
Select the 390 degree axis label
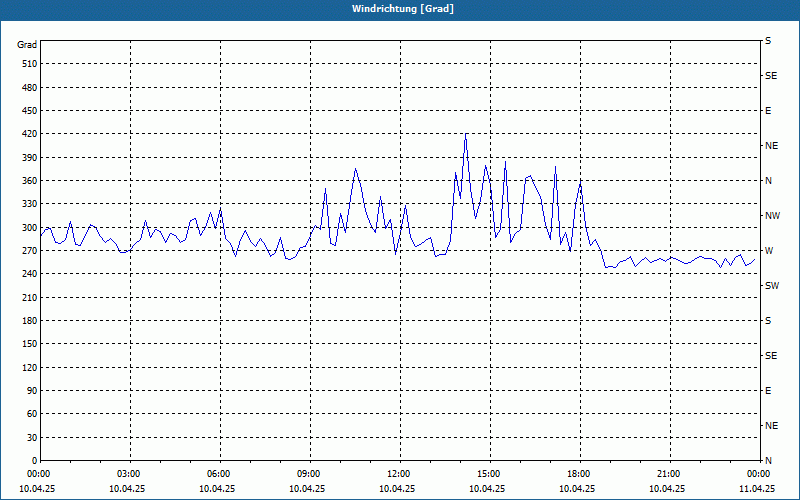coord(30,158)
